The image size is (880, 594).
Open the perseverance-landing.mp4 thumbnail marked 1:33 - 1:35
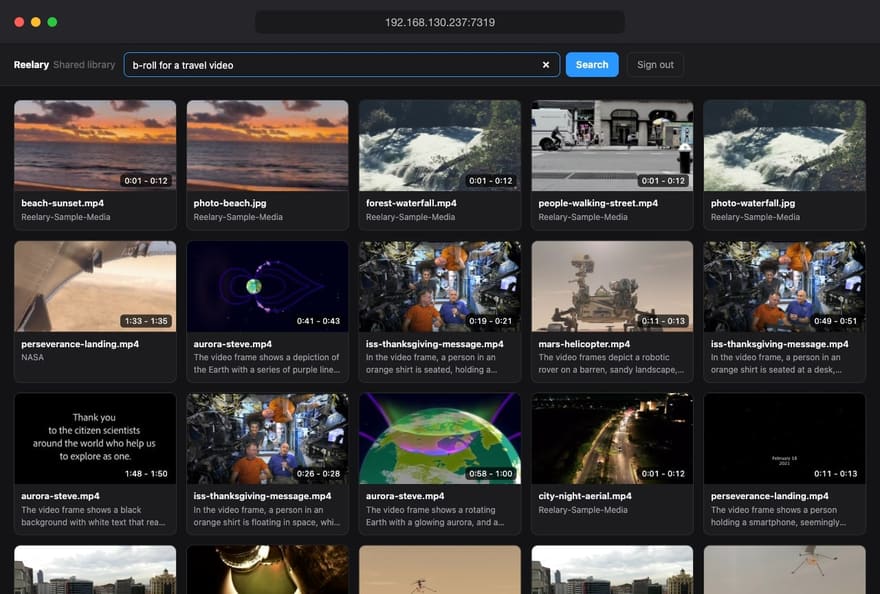[95, 286]
